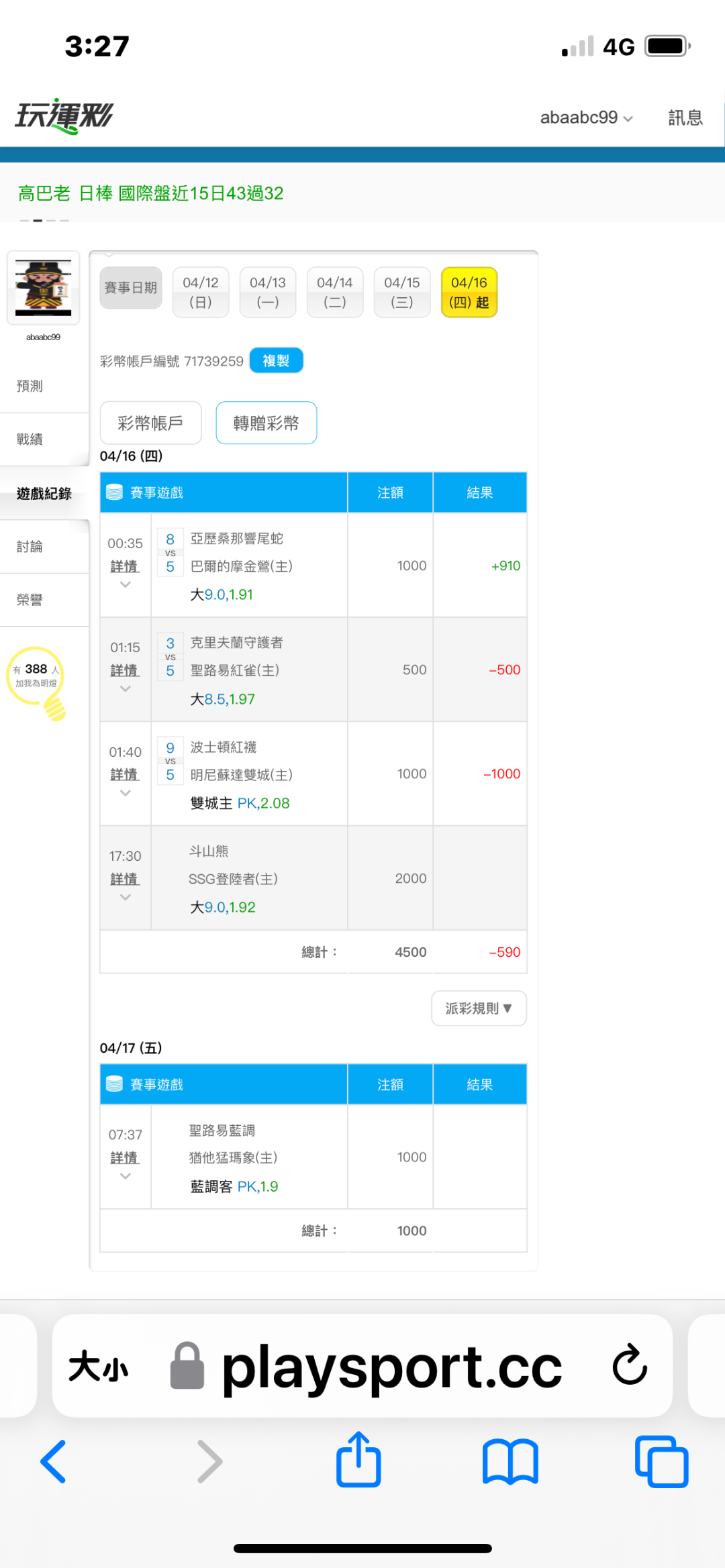The image size is (725, 1568).
Task: Select the 04/12 (日) date tab
Action: 201,292
